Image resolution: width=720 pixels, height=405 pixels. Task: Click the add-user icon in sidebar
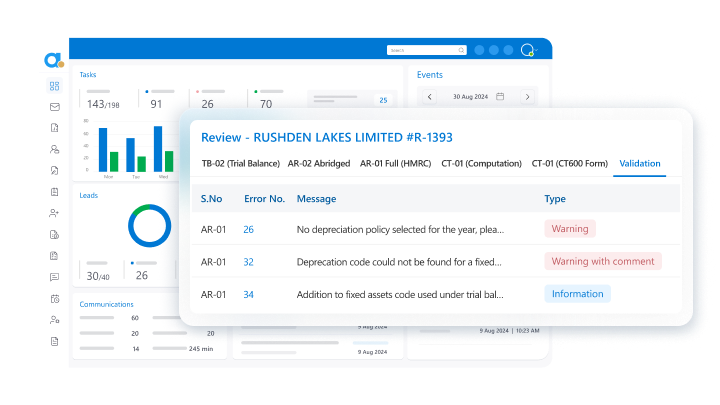pos(54,213)
